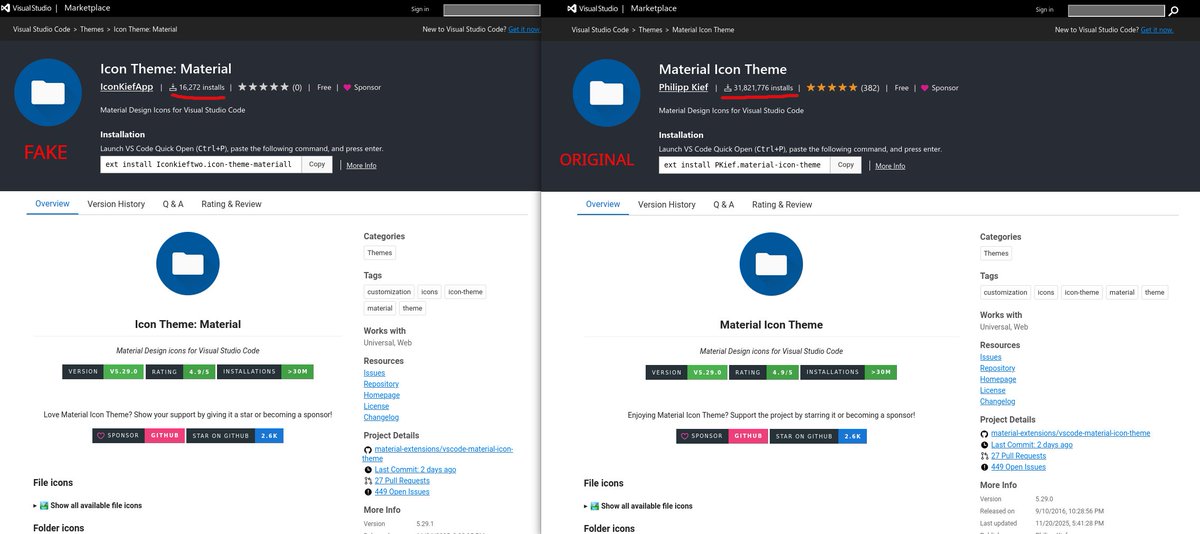Select the material tag on the left page

pos(380,308)
